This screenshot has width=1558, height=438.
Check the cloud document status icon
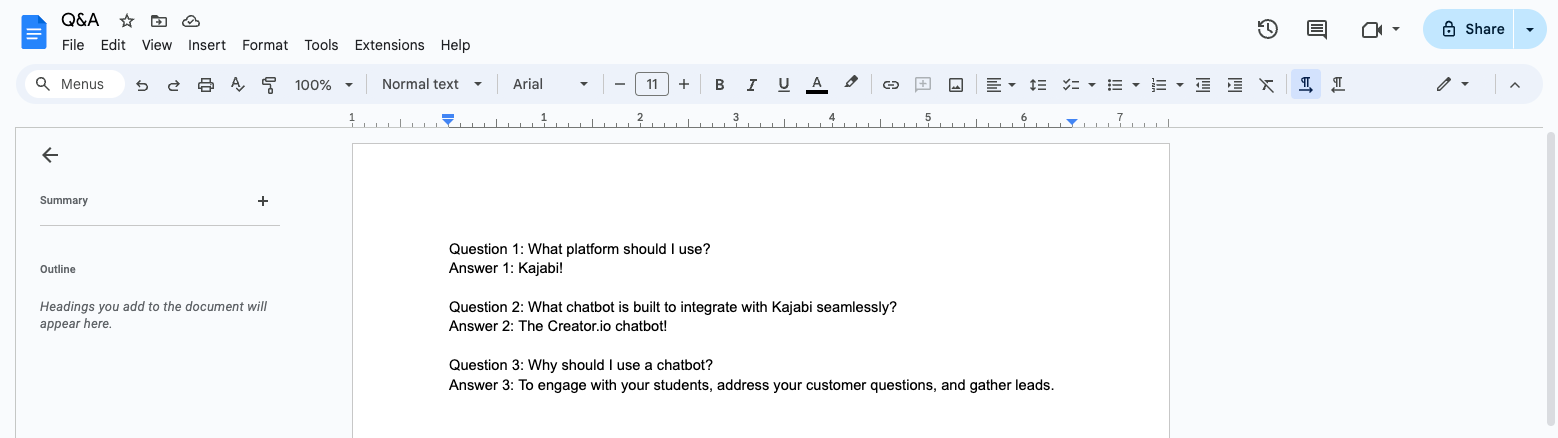pyautogui.click(x=190, y=21)
